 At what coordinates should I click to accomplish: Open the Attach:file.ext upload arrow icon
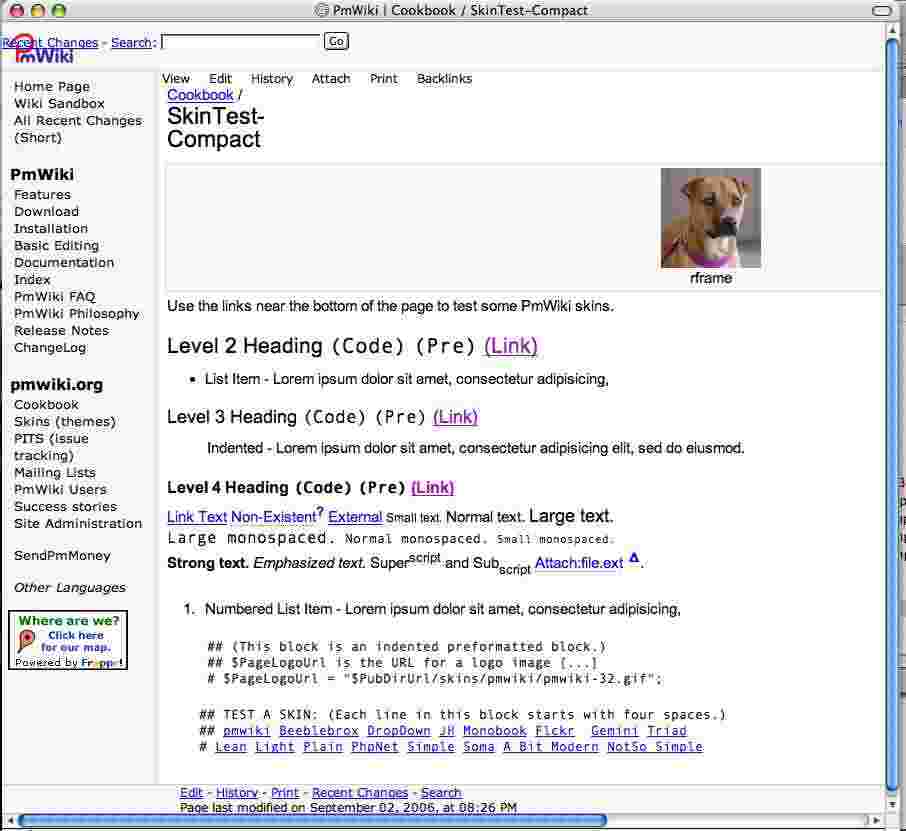[x=634, y=558]
